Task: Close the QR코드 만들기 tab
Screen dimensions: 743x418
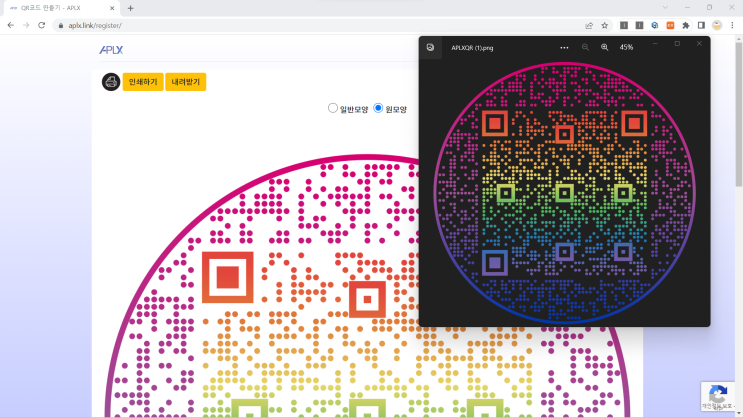Action: click(x=112, y=8)
